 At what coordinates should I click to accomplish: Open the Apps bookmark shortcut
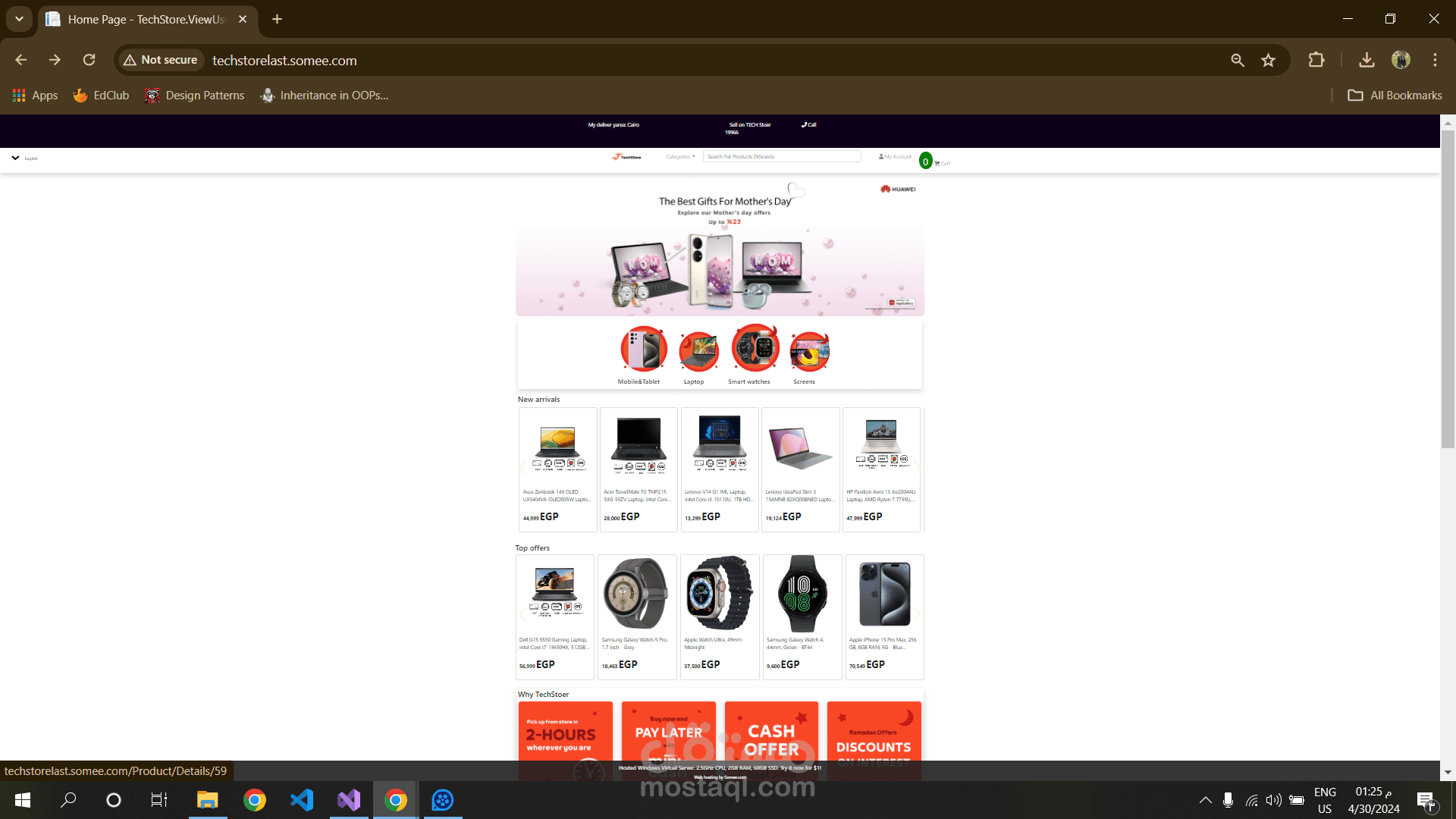coord(36,96)
